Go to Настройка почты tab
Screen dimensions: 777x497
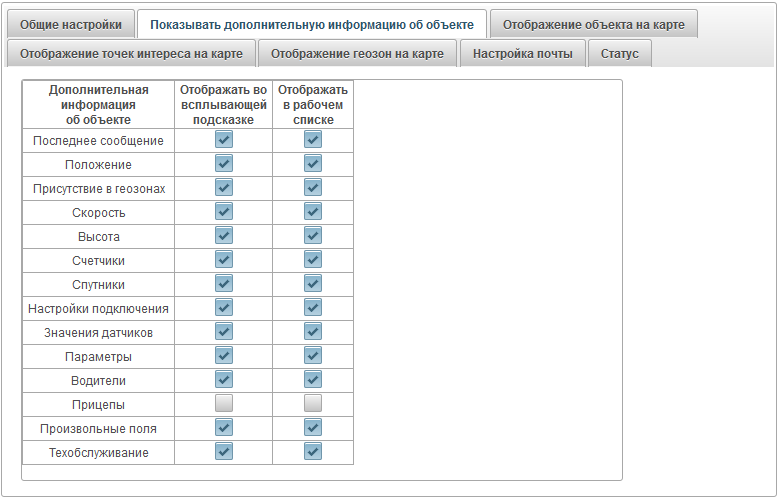522,54
